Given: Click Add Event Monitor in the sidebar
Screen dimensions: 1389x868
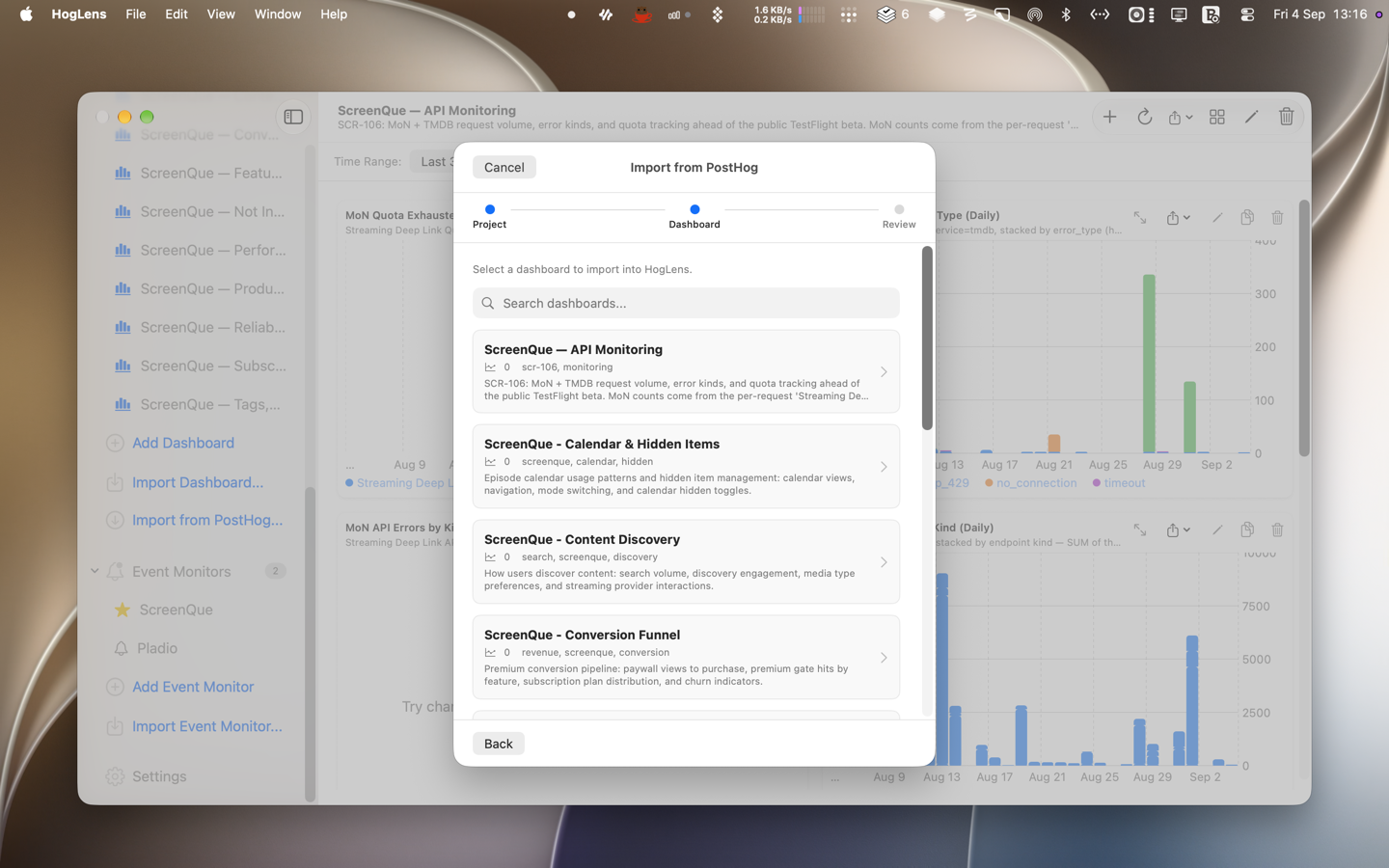Looking at the screenshot, I should click(x=180, y=688).
